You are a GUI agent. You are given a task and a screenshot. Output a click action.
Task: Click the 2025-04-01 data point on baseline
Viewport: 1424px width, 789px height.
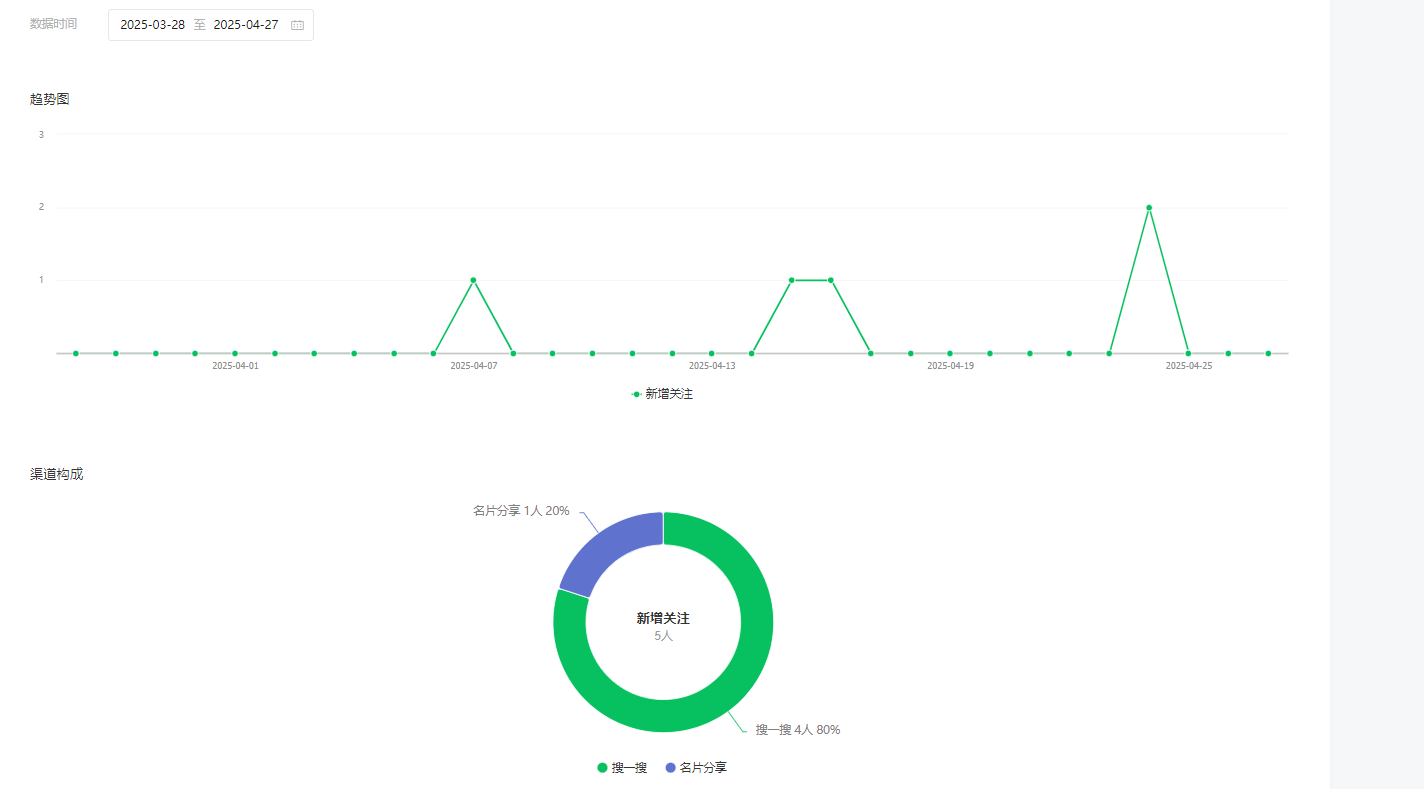pyautogui.click(x=235, y=353)
